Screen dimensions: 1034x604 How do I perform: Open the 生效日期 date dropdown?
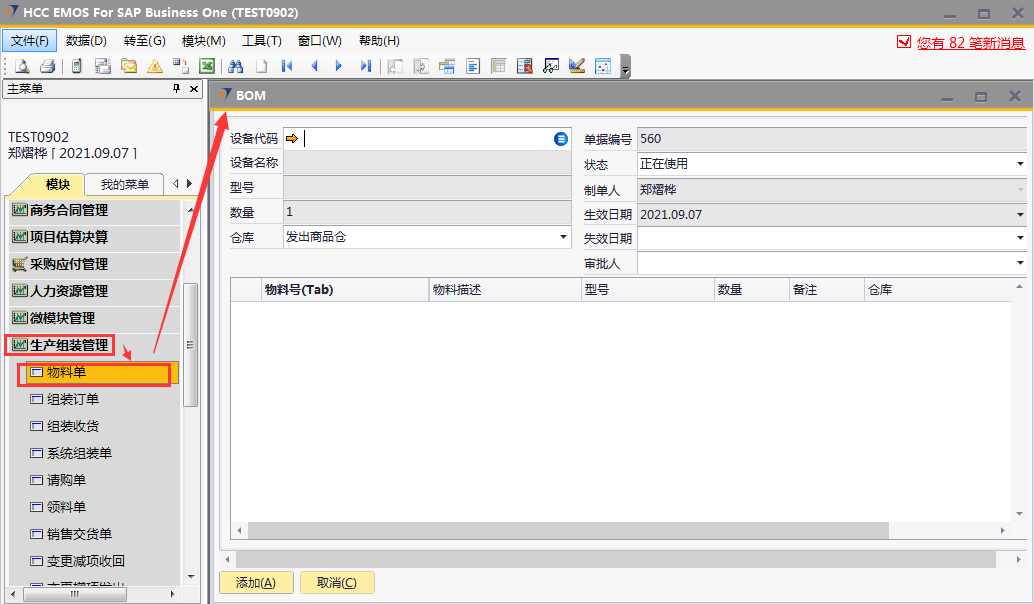tap(1020, 214)
